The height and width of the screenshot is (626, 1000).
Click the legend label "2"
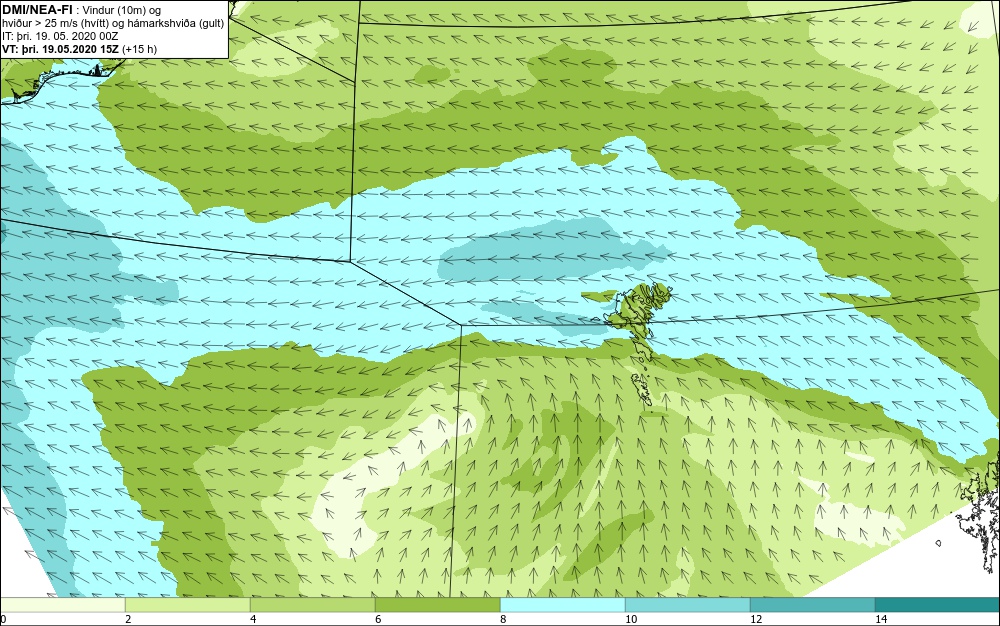[x=128, y=619]
